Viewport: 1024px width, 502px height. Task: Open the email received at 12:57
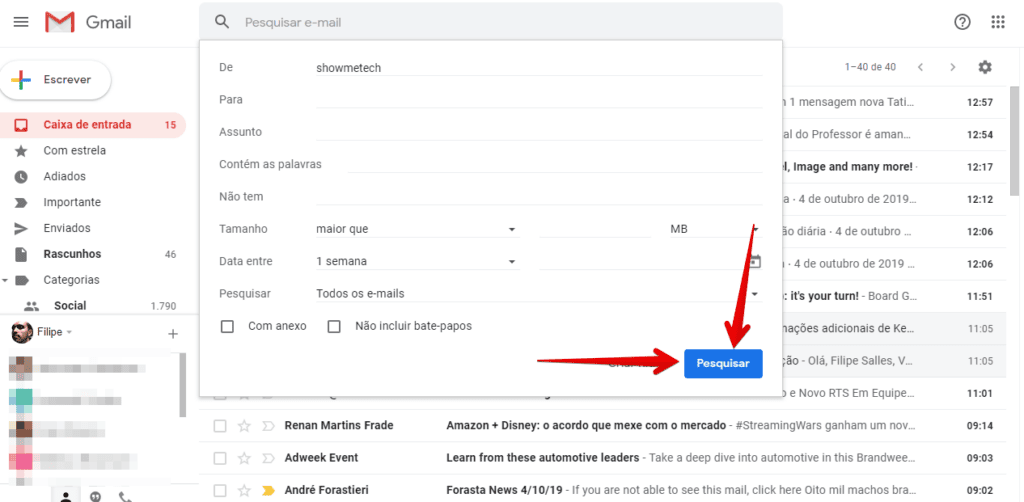click(895, 102)
